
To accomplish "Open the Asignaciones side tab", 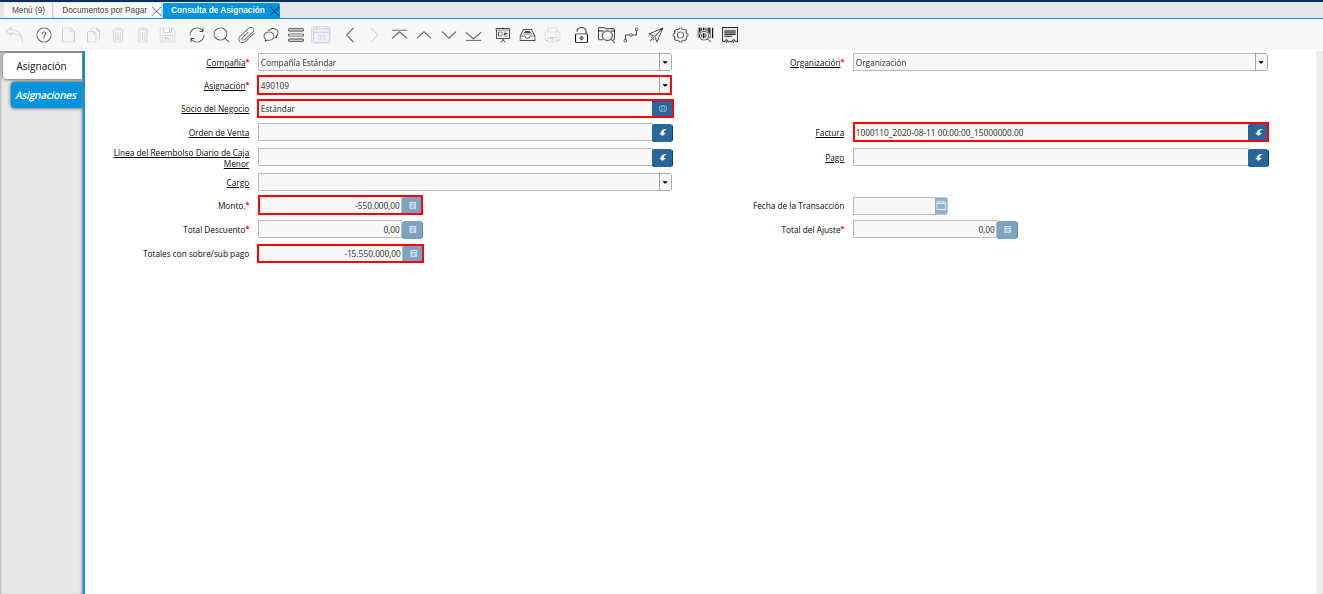I will click(x=46, y=95).
